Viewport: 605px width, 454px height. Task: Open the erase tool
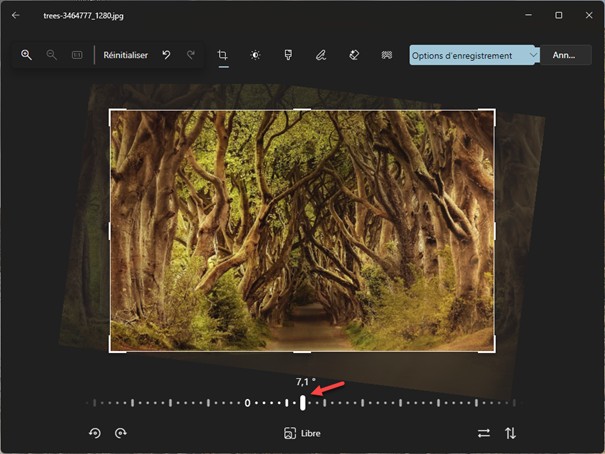[x=353, y=55]
